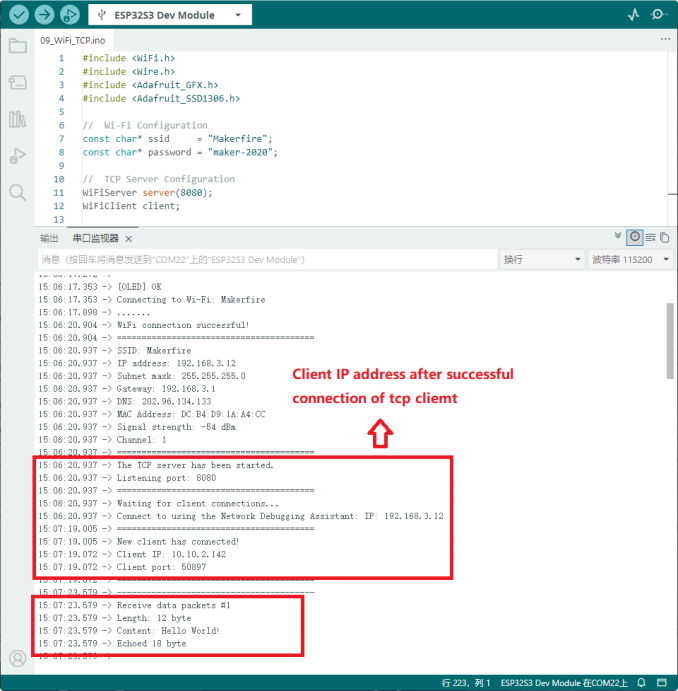Open the user profile account icon
Viewport: 678px width, 691px height.
click(x=18, y=658)
